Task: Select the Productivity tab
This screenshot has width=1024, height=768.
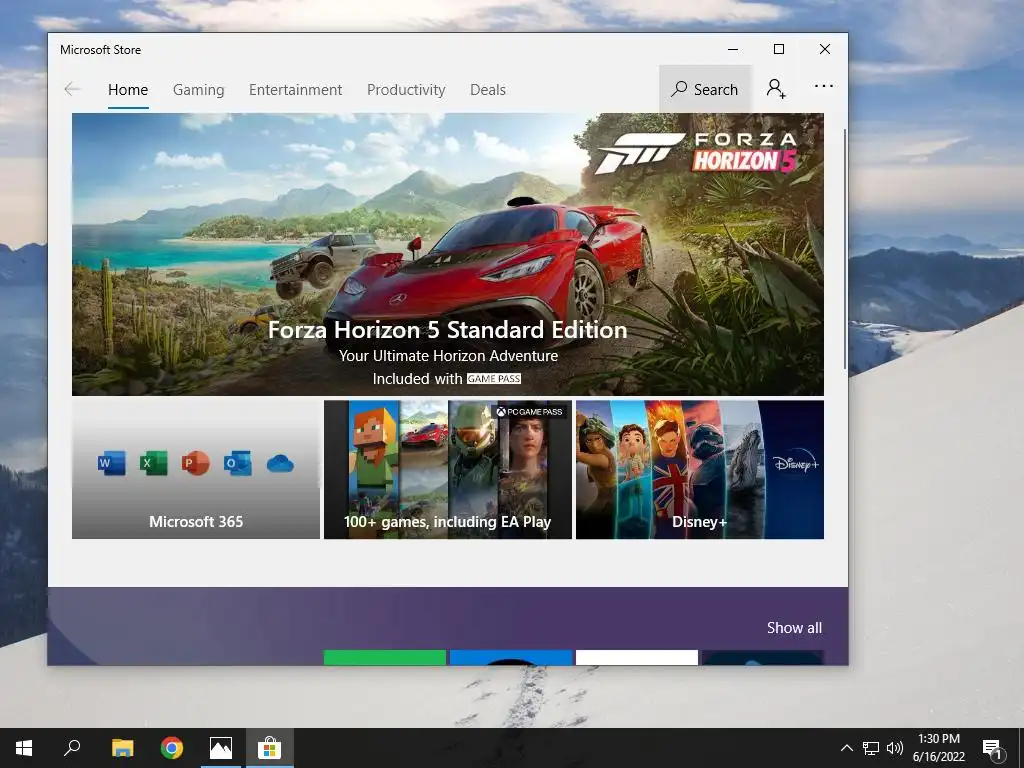Action: click(x=406, y=89)
